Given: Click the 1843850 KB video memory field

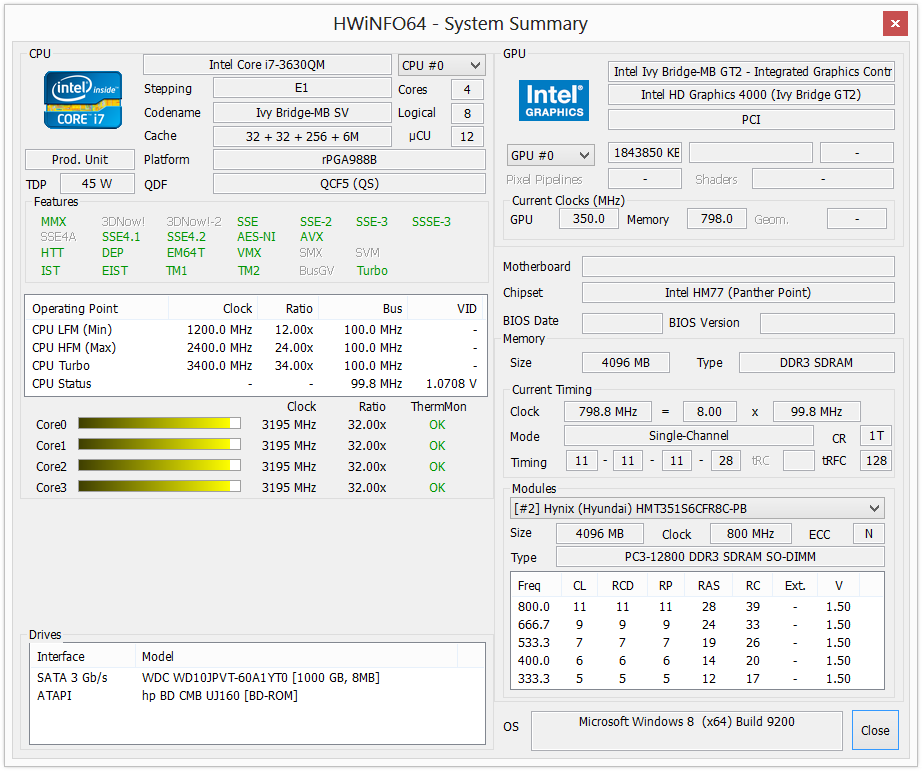Looking at the screenshot, I should 645,153.
